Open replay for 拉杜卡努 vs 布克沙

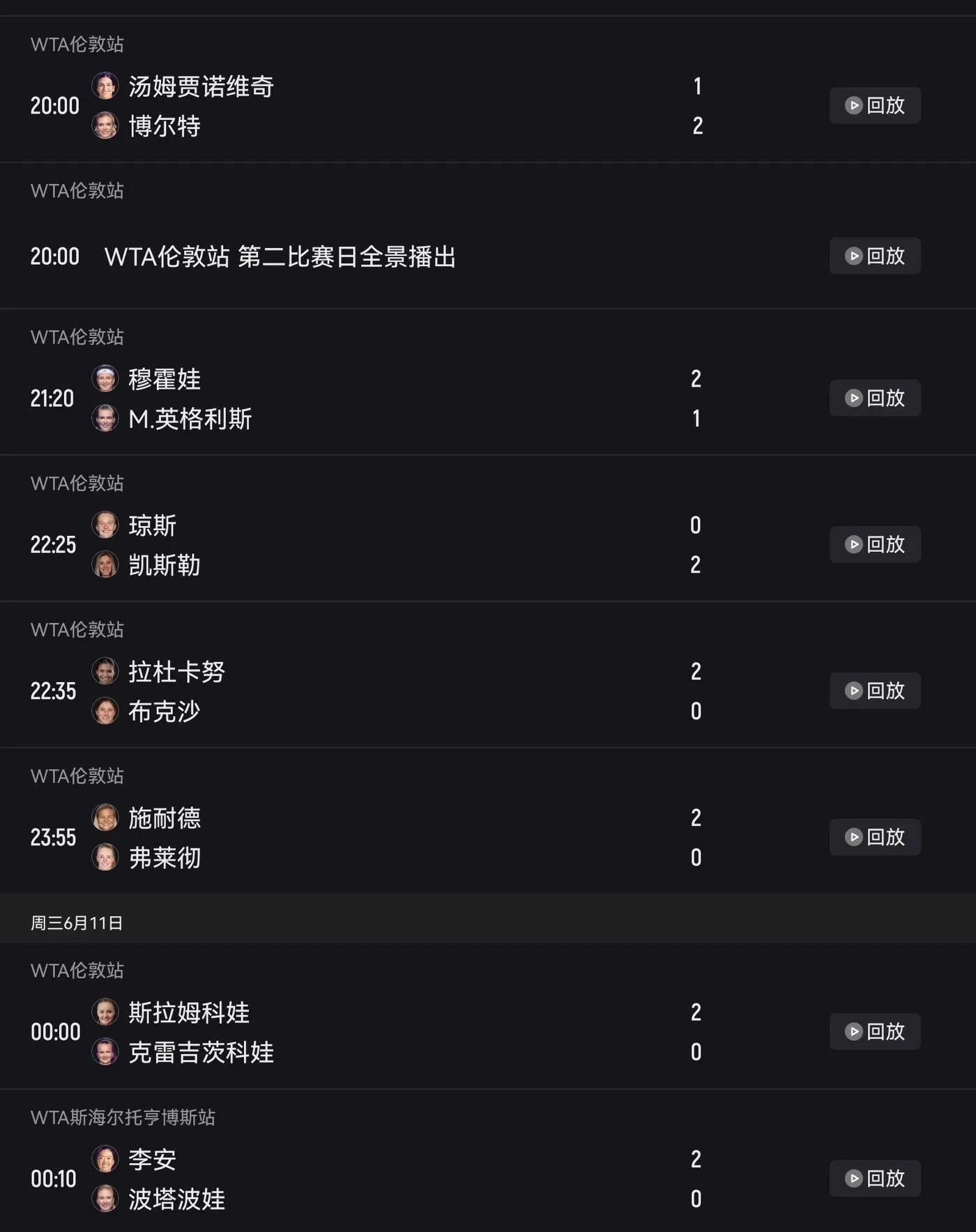875,691
